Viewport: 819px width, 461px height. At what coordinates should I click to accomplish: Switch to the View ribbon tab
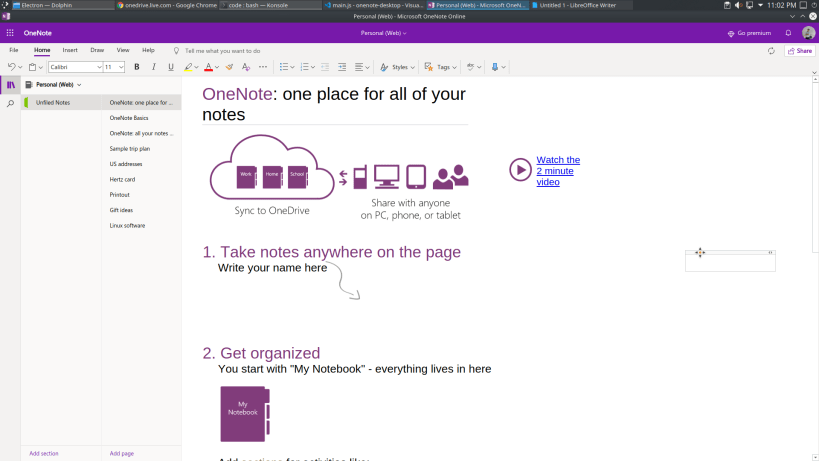[x=123, y=50]
